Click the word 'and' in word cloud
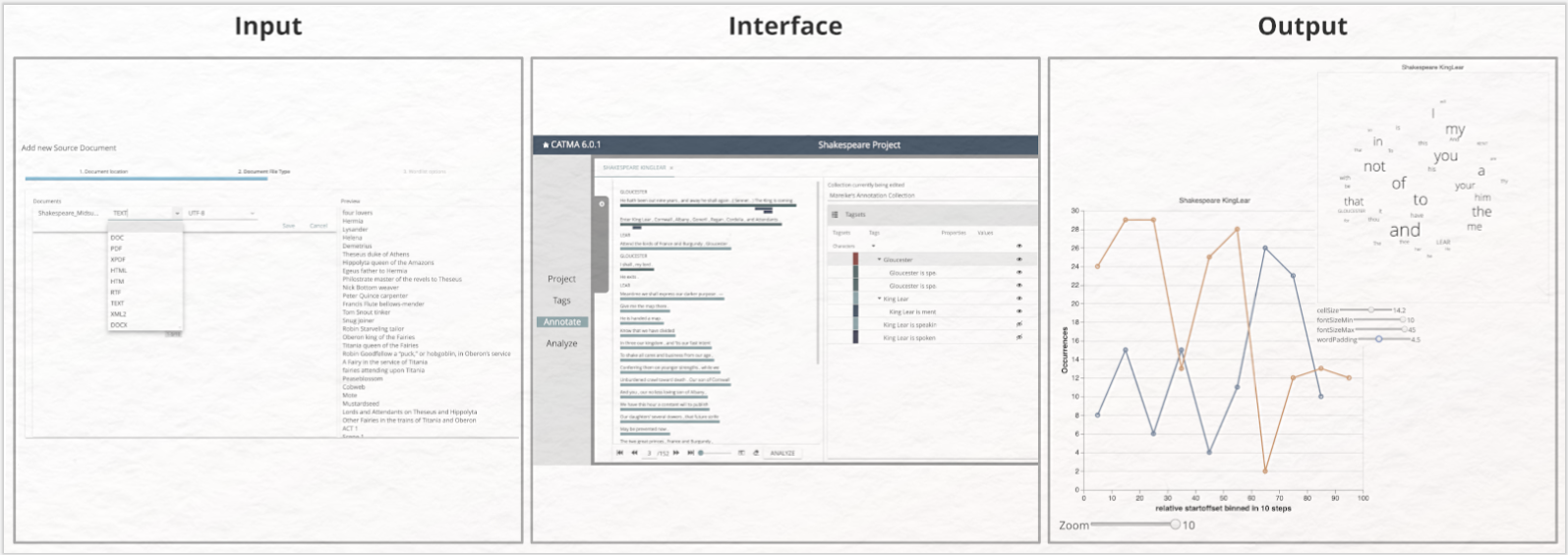The height and width of the screenshot is (555, 1568). coord(1405,231)
